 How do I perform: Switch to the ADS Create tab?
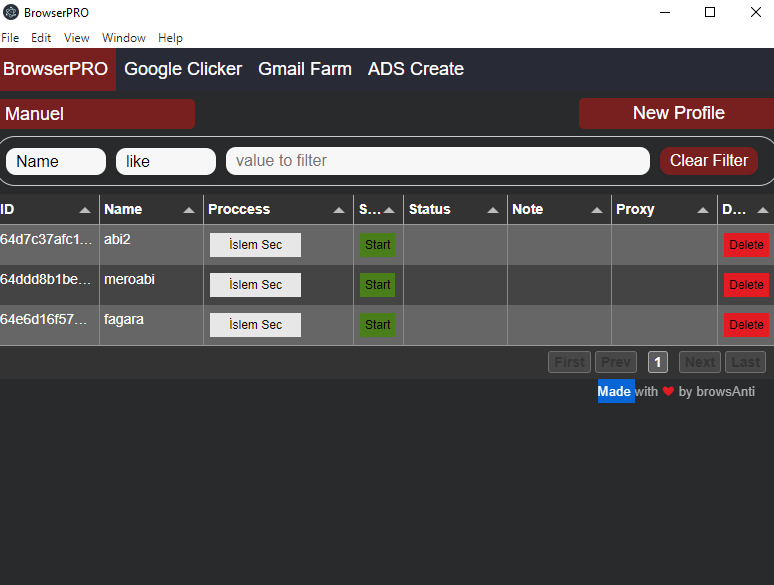(416, 69)
